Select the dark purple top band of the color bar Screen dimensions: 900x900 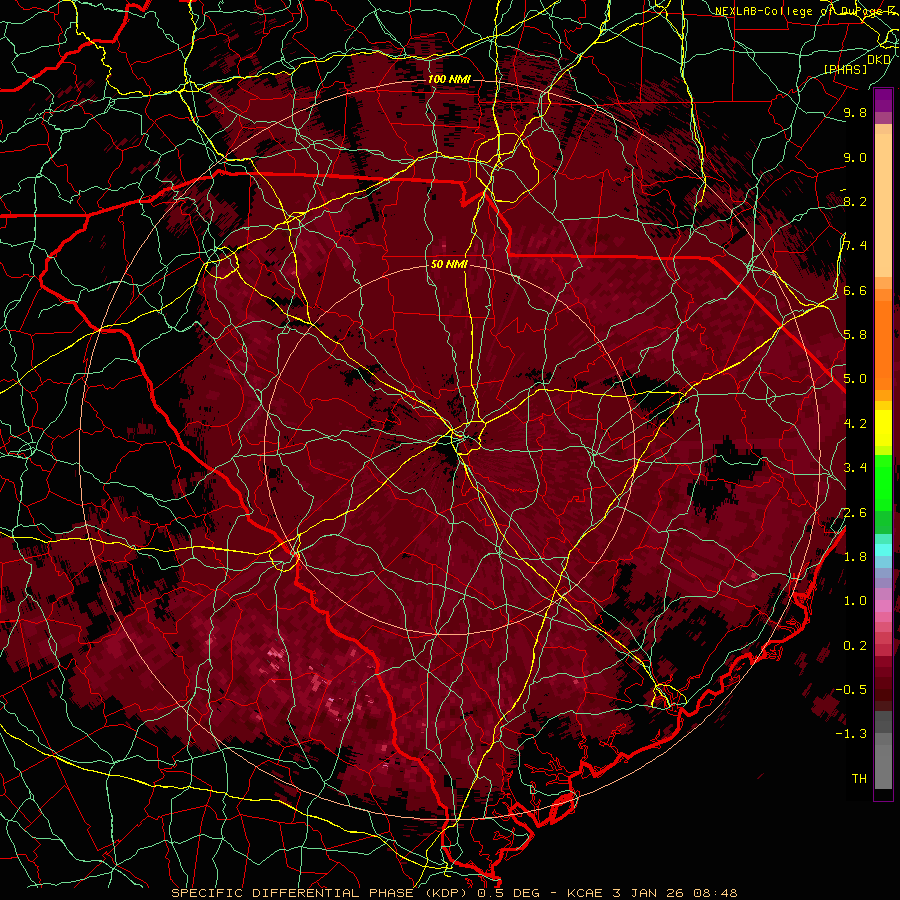(x=883, y=101)
